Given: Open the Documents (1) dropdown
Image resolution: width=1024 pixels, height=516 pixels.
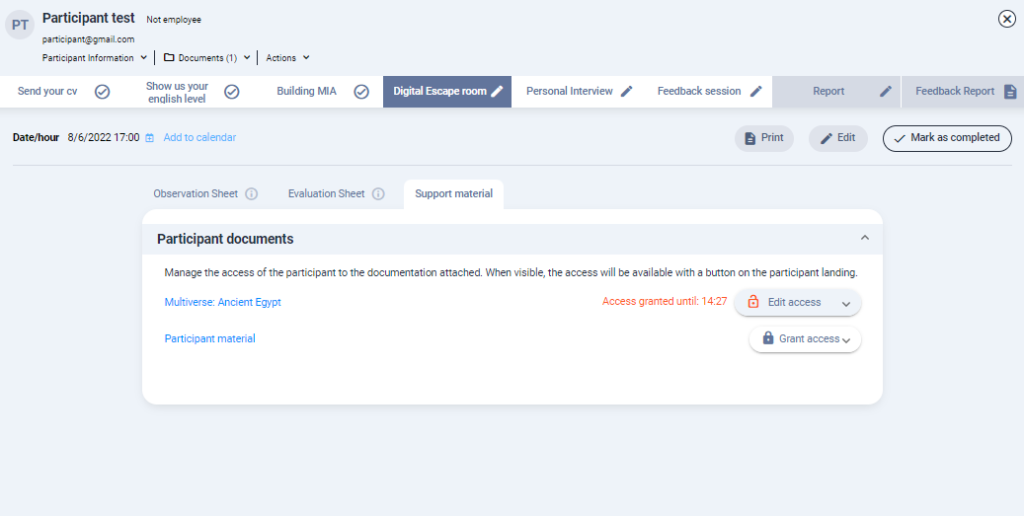Looking at the screenshot, I should click(206, 58).
